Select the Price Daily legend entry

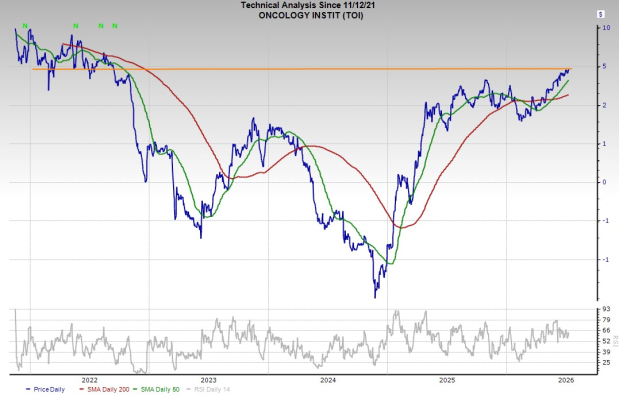coord(45,389)
